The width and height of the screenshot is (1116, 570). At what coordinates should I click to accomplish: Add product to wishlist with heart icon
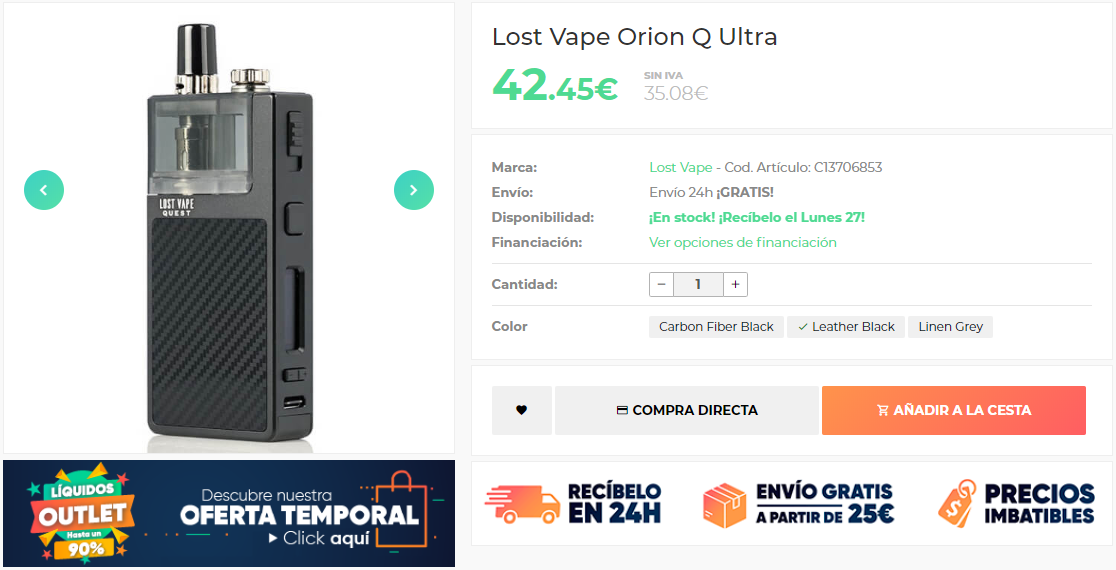(x=522, y=410)
